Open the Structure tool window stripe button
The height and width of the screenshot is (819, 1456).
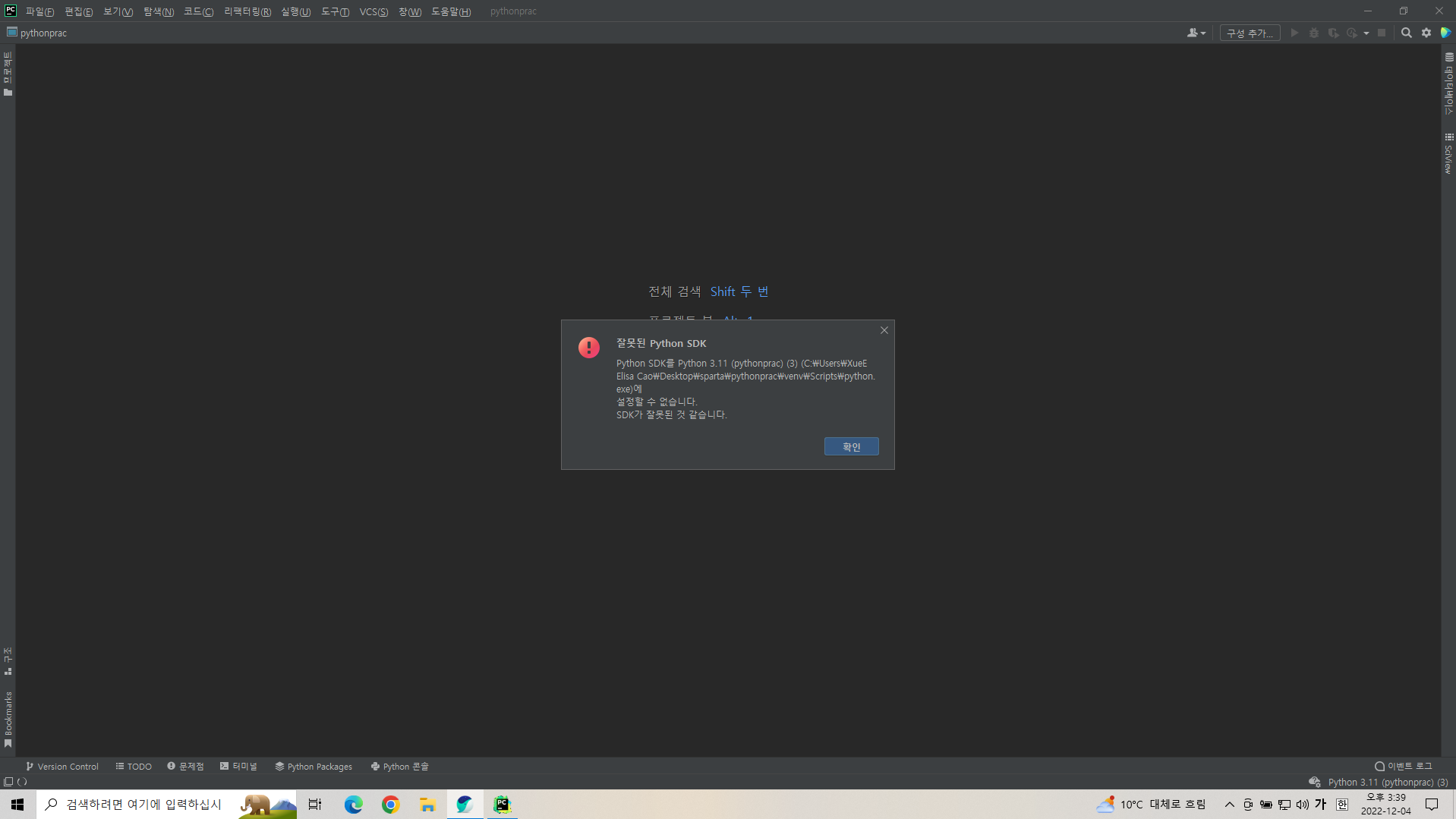pos(8,661)
